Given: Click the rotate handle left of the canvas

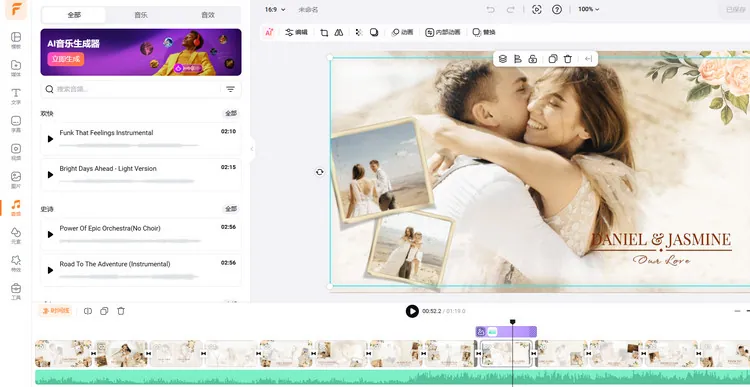Looking at the screenshot, I should click(x=320, y=172).
